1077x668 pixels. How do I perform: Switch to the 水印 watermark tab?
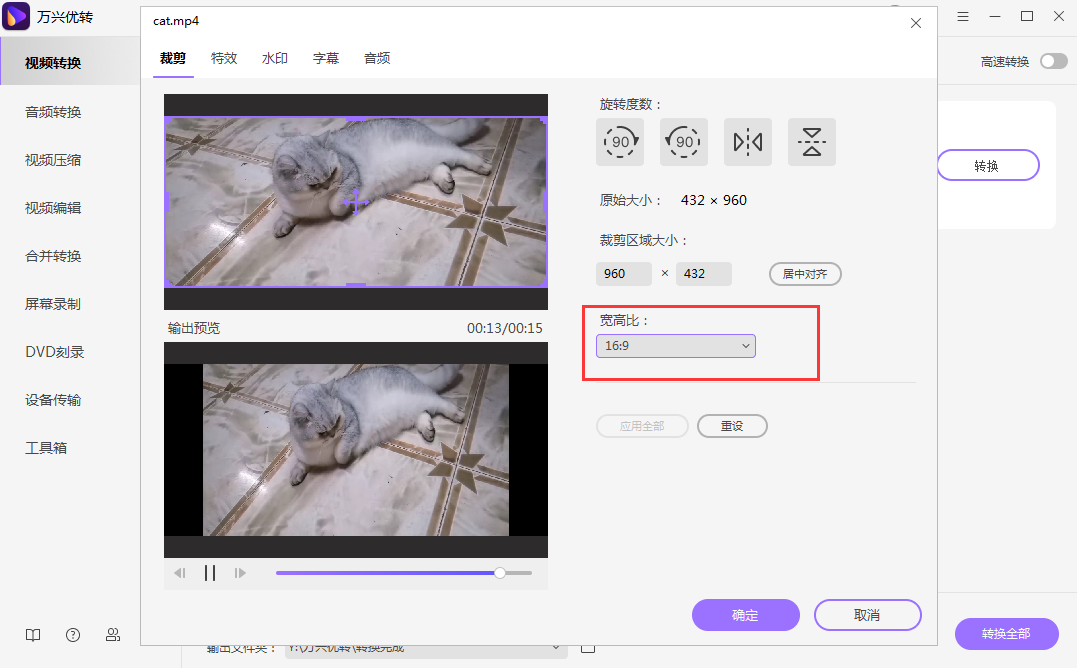tap(274, 58)
